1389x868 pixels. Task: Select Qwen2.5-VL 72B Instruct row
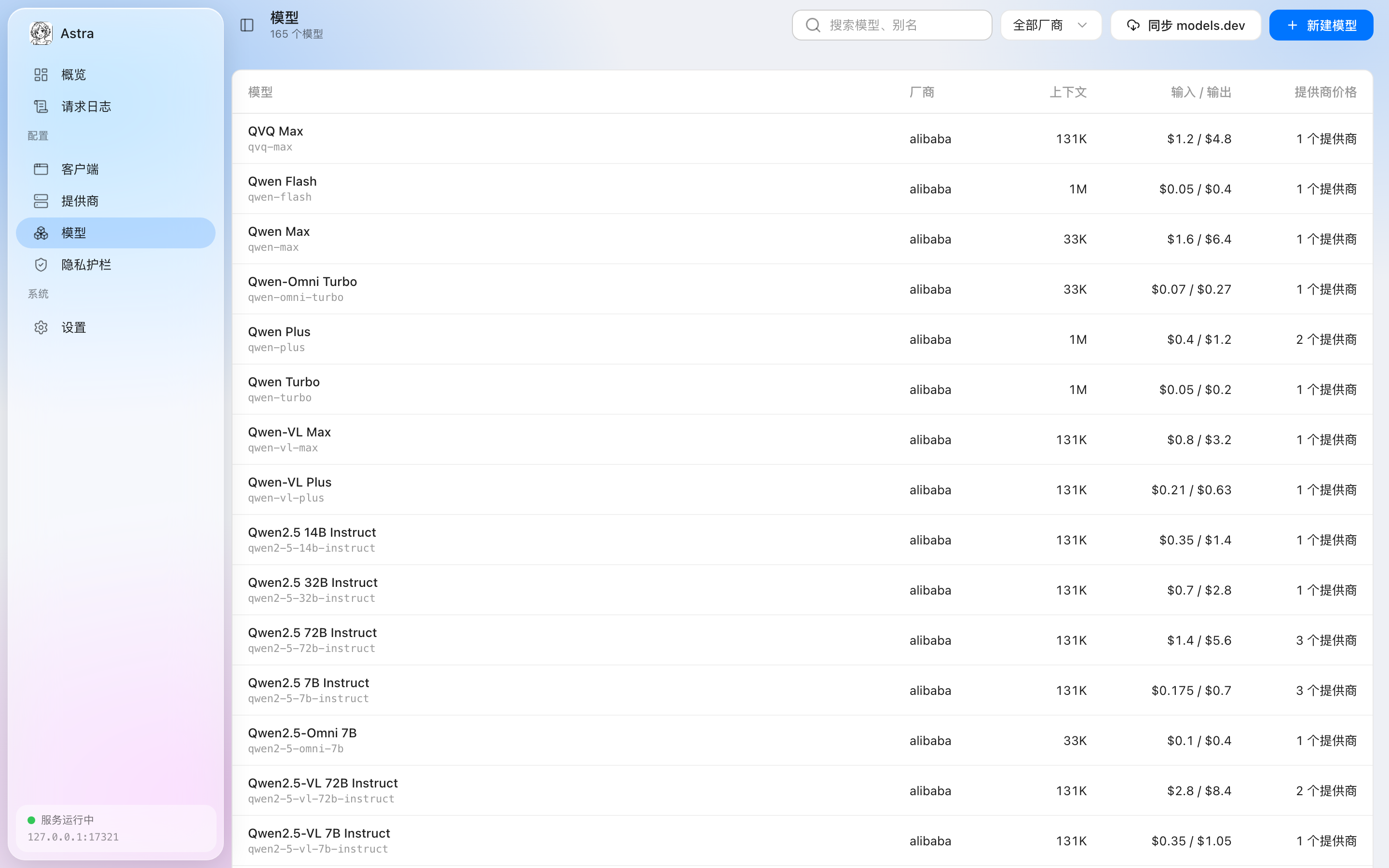click(803, 790)
